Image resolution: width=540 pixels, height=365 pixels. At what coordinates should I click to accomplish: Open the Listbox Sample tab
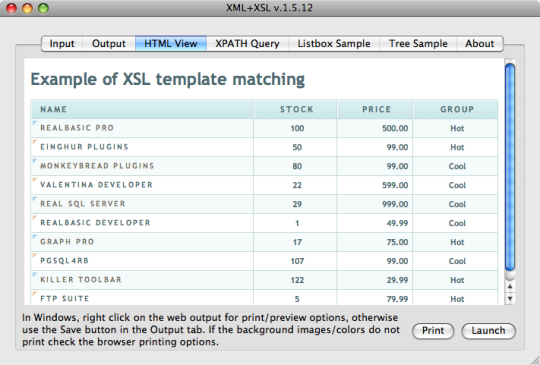point(334,44)
